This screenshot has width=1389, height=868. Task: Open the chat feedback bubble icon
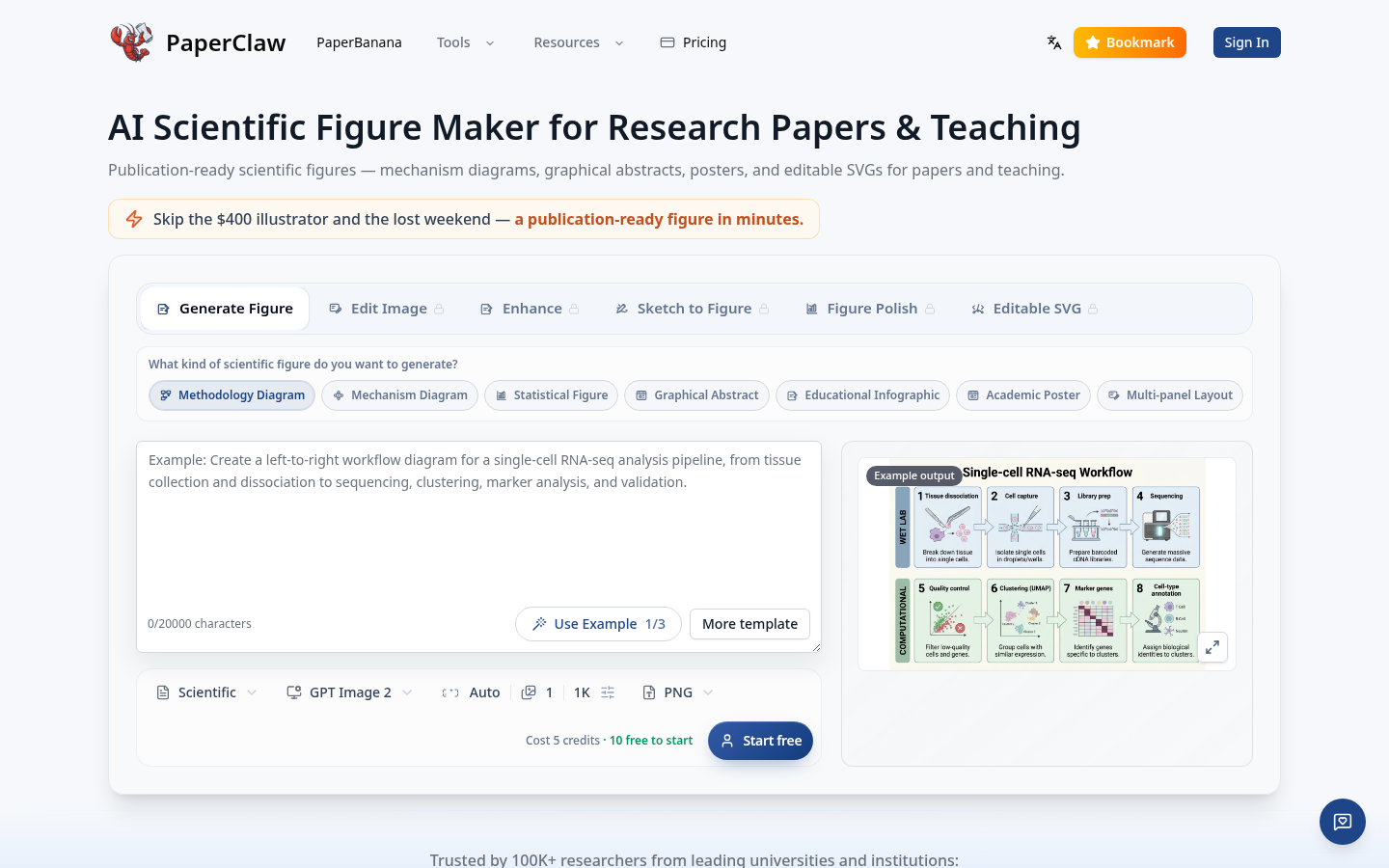coord(1343,822)
